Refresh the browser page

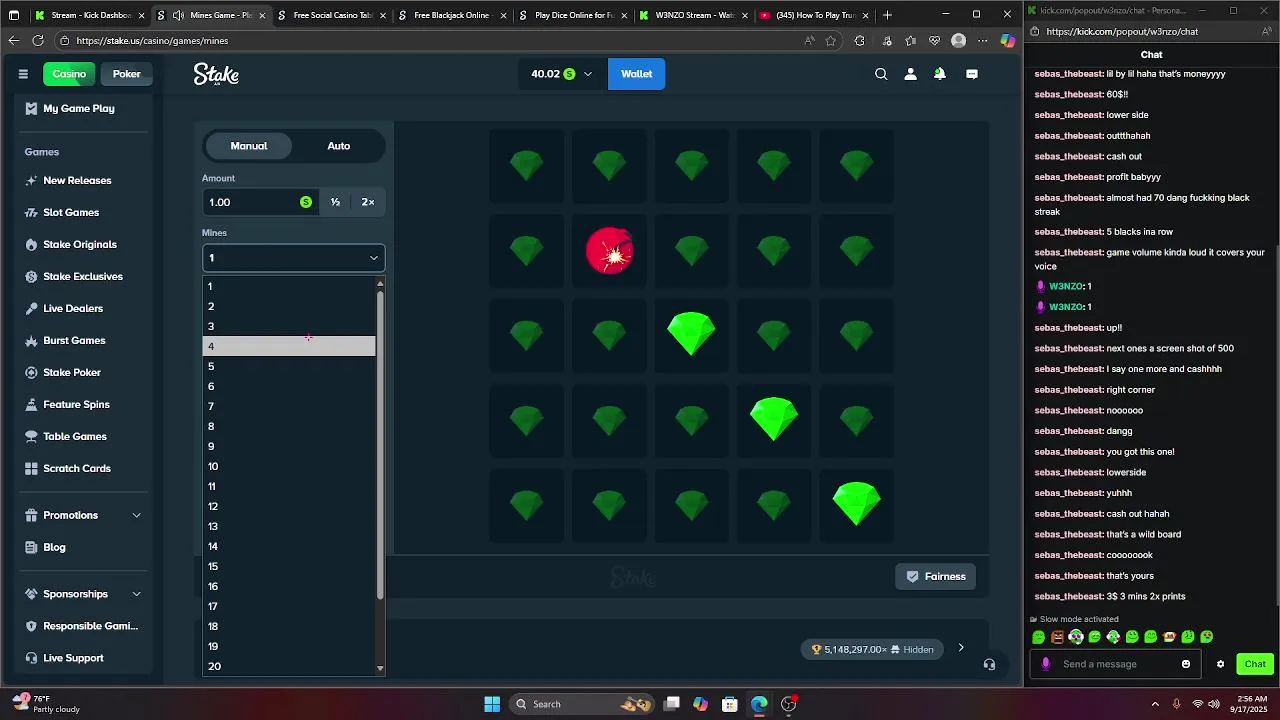38,41
